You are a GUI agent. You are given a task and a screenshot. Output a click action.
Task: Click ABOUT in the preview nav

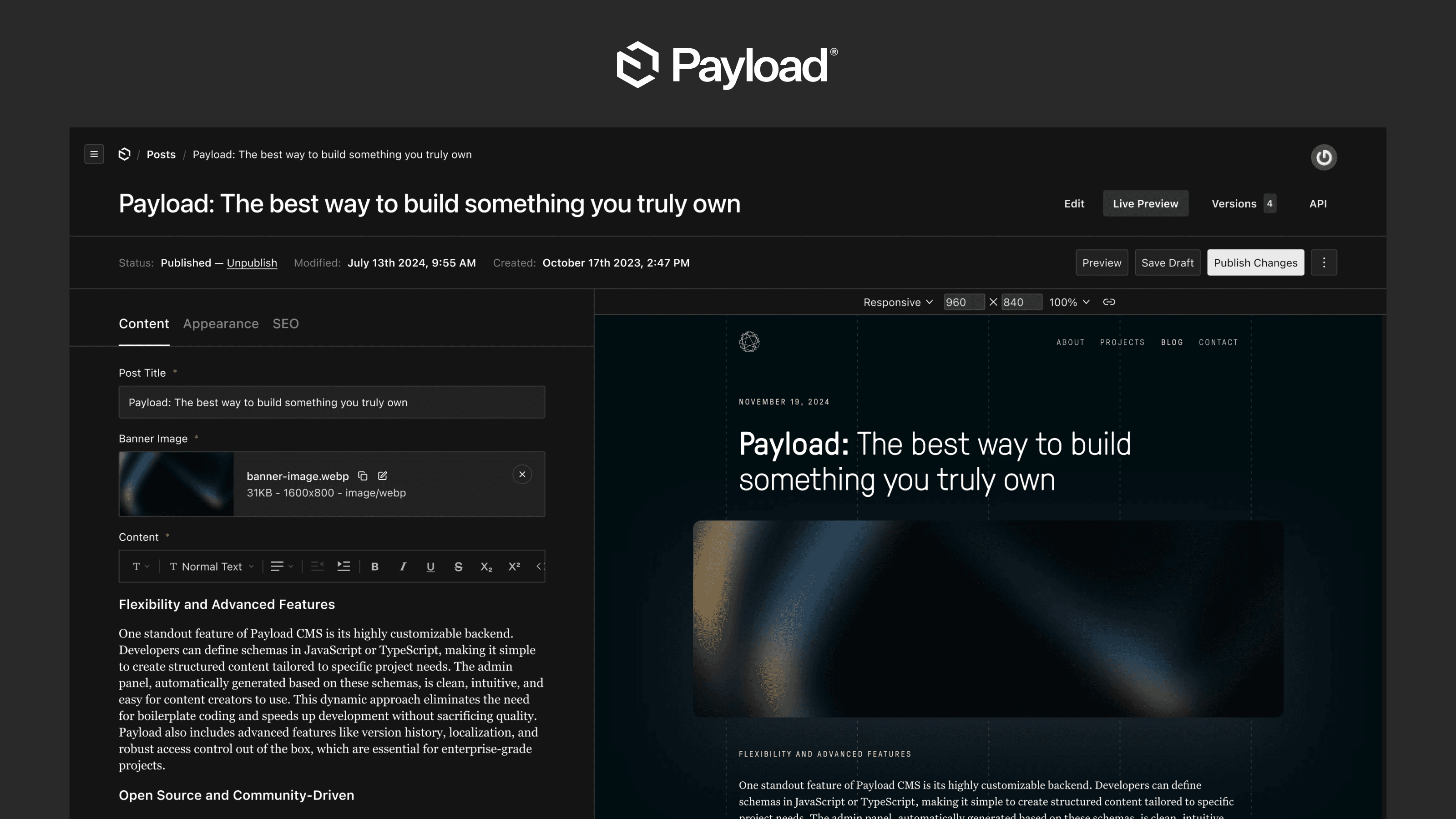(1071, 342)
